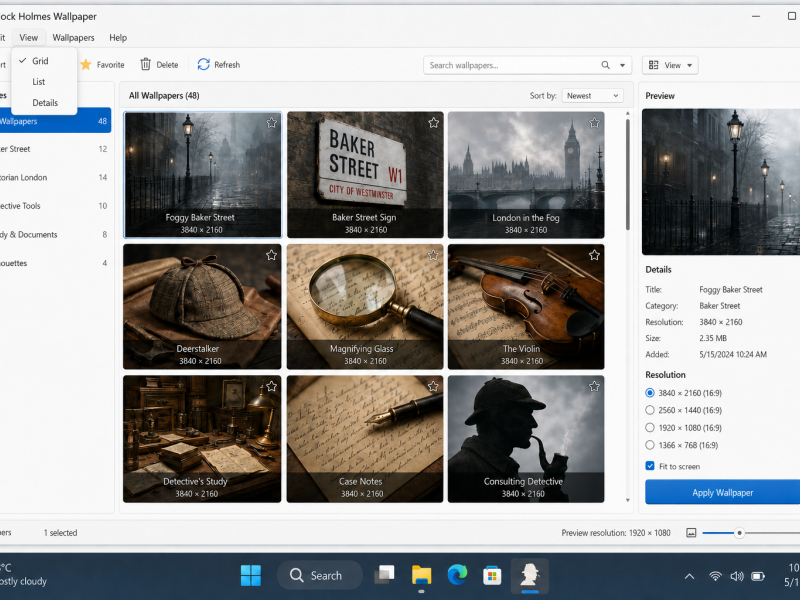Open Microsoft Store from the taskbar
This screenshot has width=800, height=600.
(x=492, y=576)
